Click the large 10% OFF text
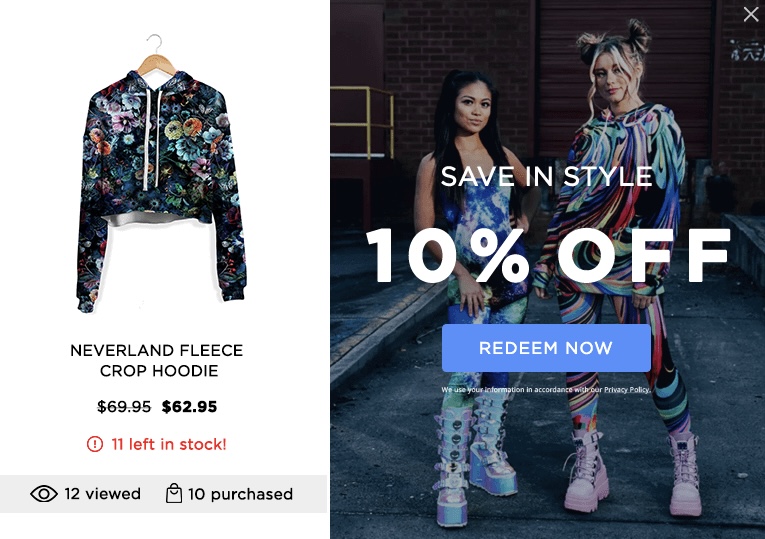The height and width of the screenshot is (539, 765). 548,255
